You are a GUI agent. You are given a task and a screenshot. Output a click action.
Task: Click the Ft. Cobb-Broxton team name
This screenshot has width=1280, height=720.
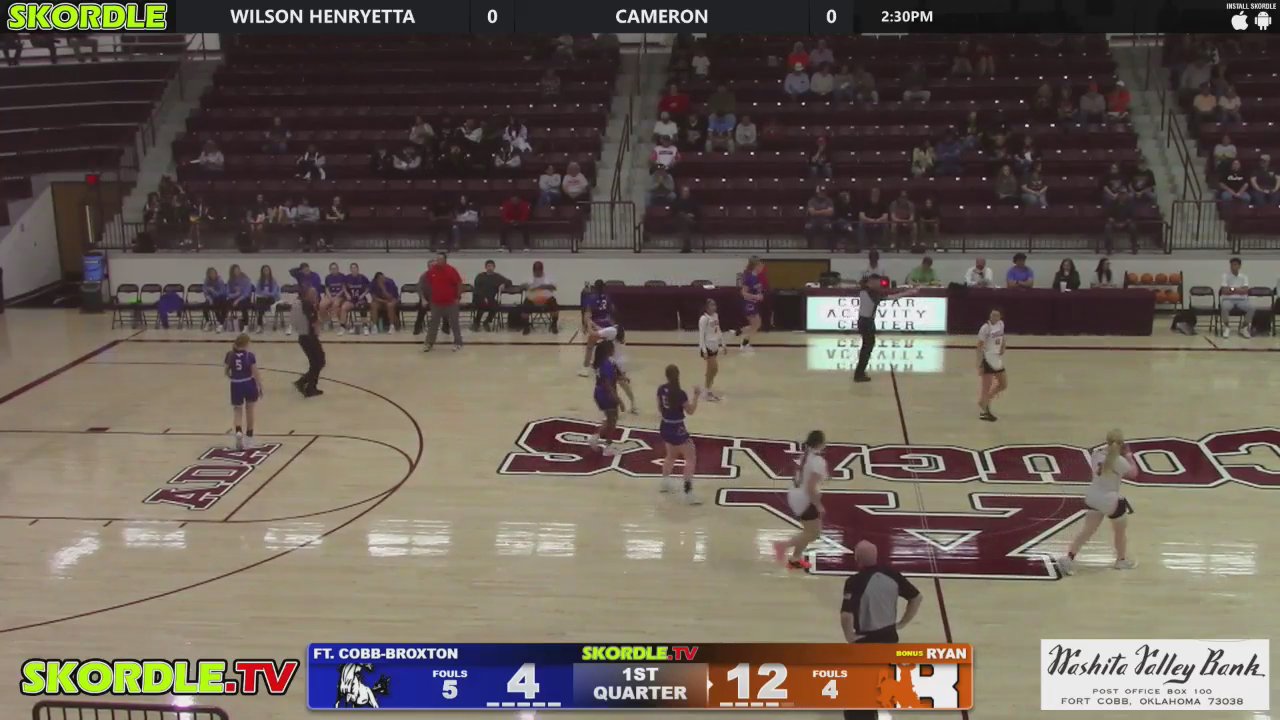coord(385,653)
